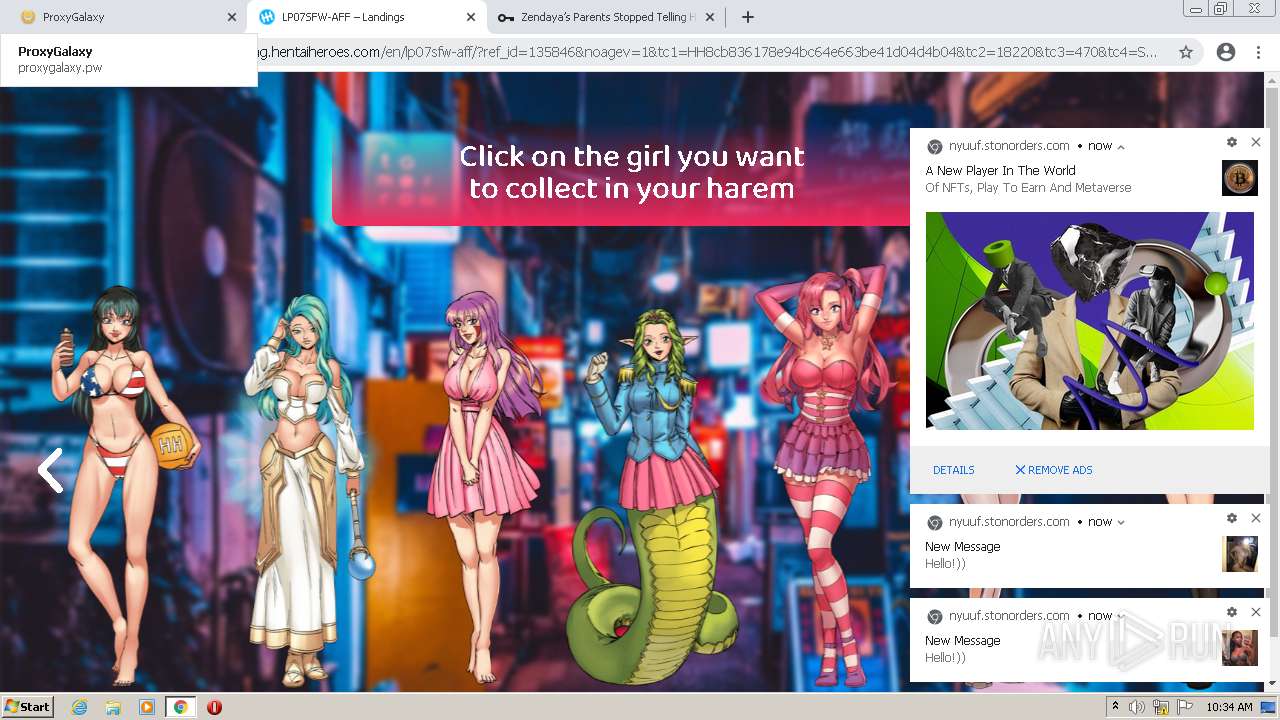
Task: Dismiss the NFT notification
Action: click(x=1256, y=142)
